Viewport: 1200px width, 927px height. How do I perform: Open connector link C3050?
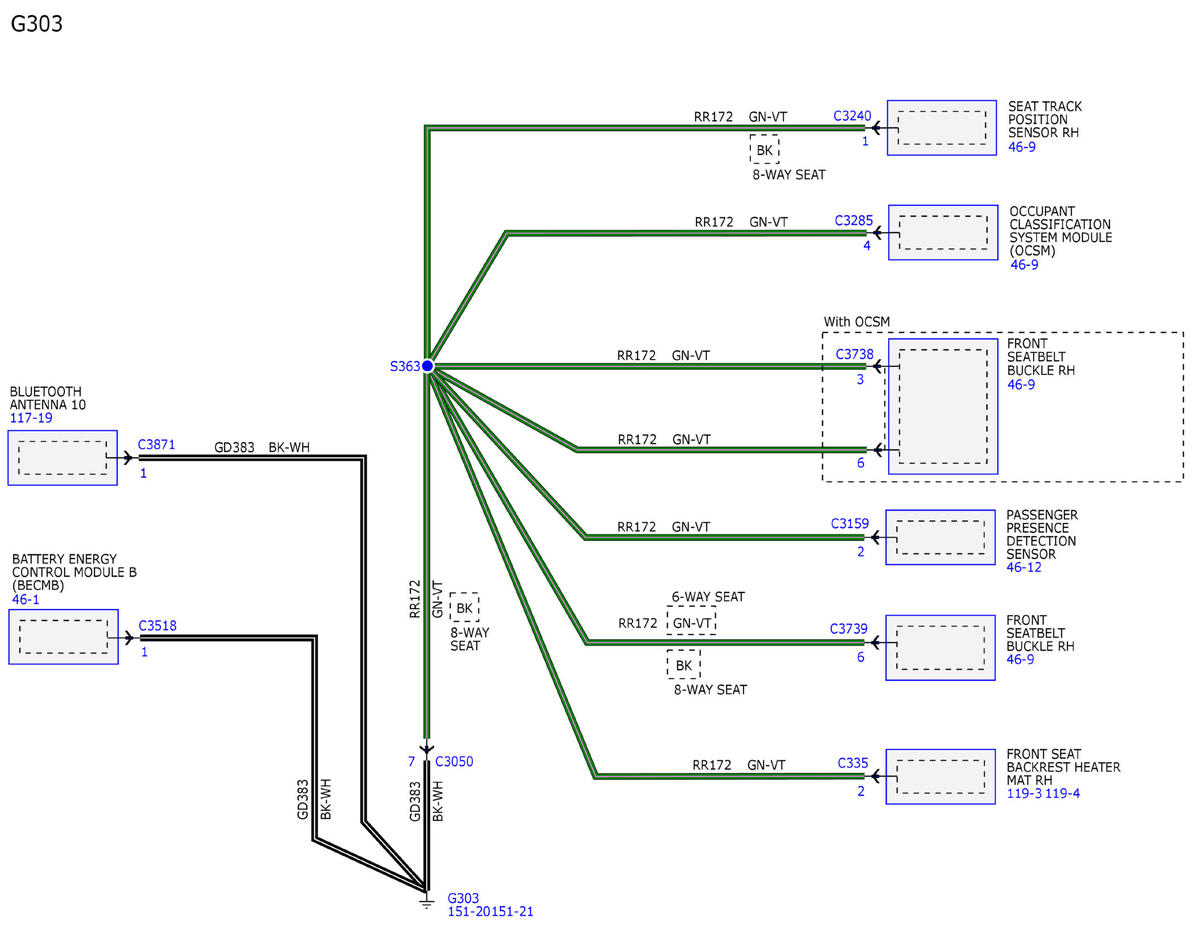(x=455, y=761)
